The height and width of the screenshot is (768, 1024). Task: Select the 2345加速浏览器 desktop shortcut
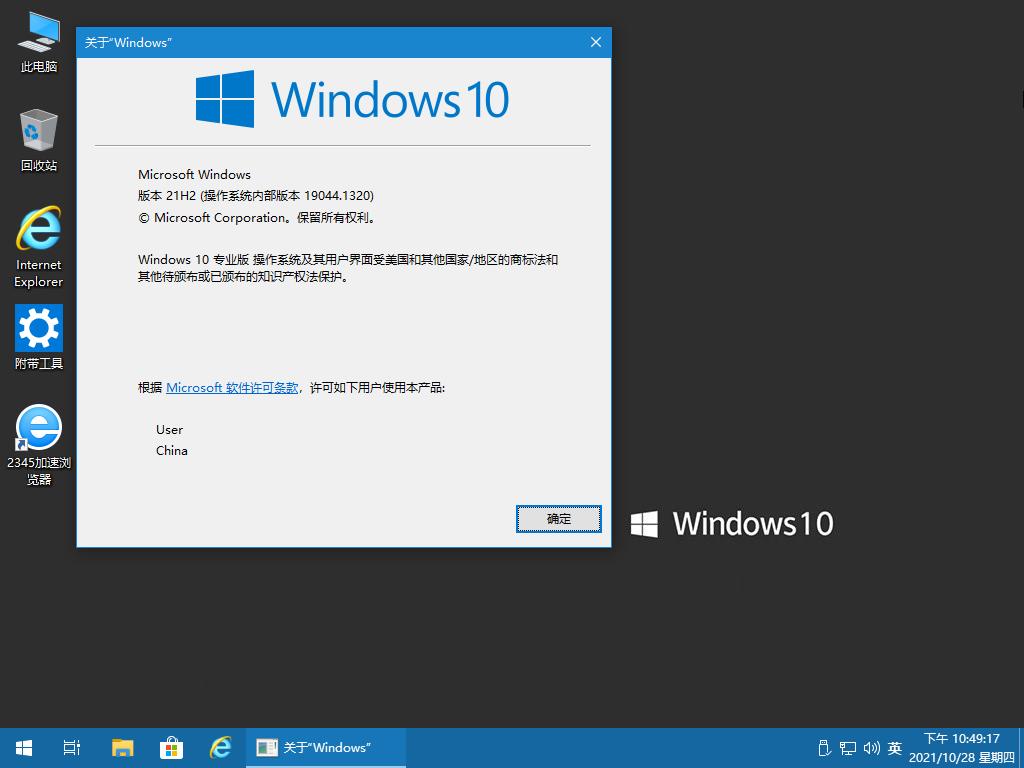39,445
